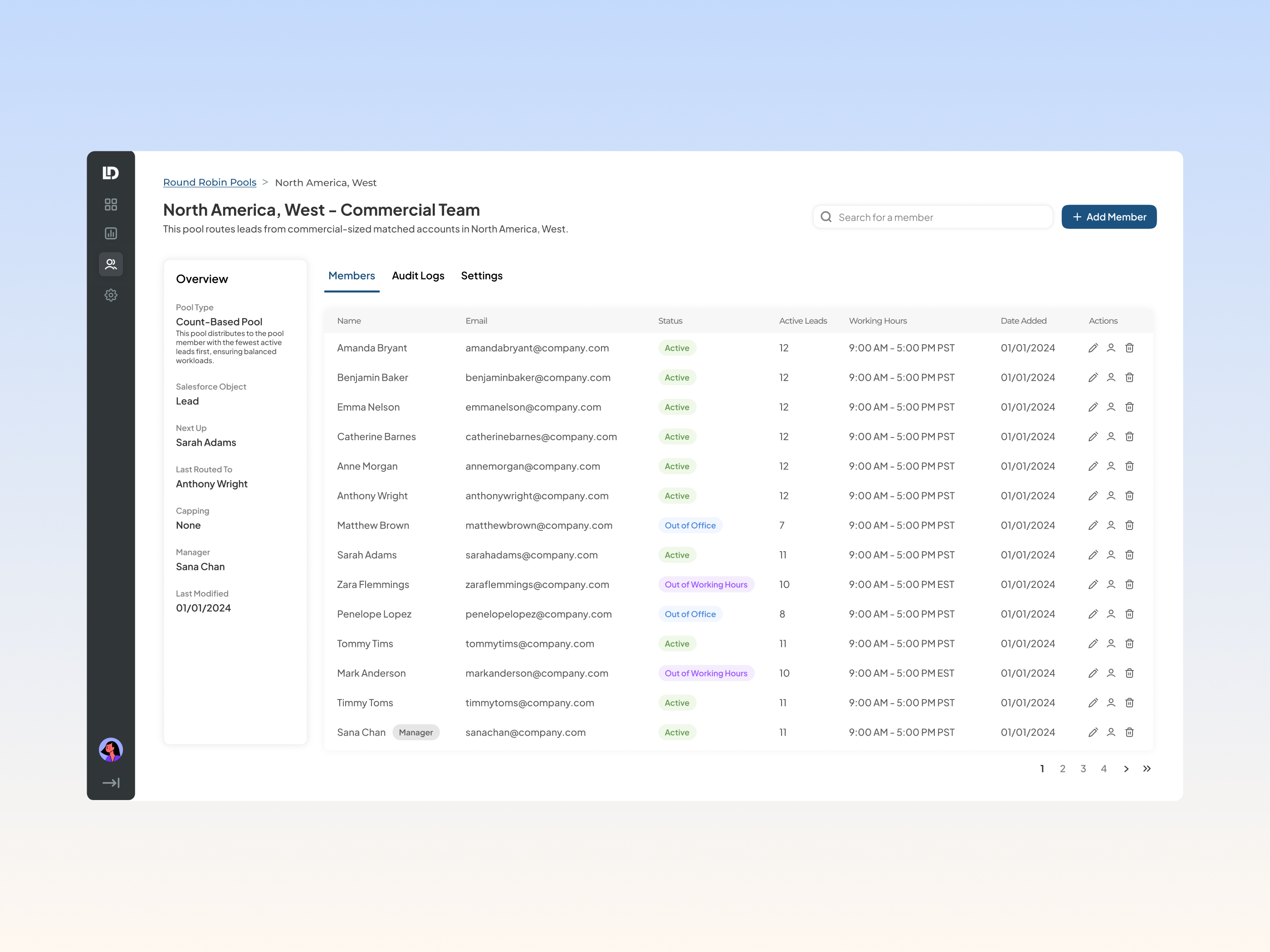
Task: Go to next page with chevron
Action: coord(1126,769)
